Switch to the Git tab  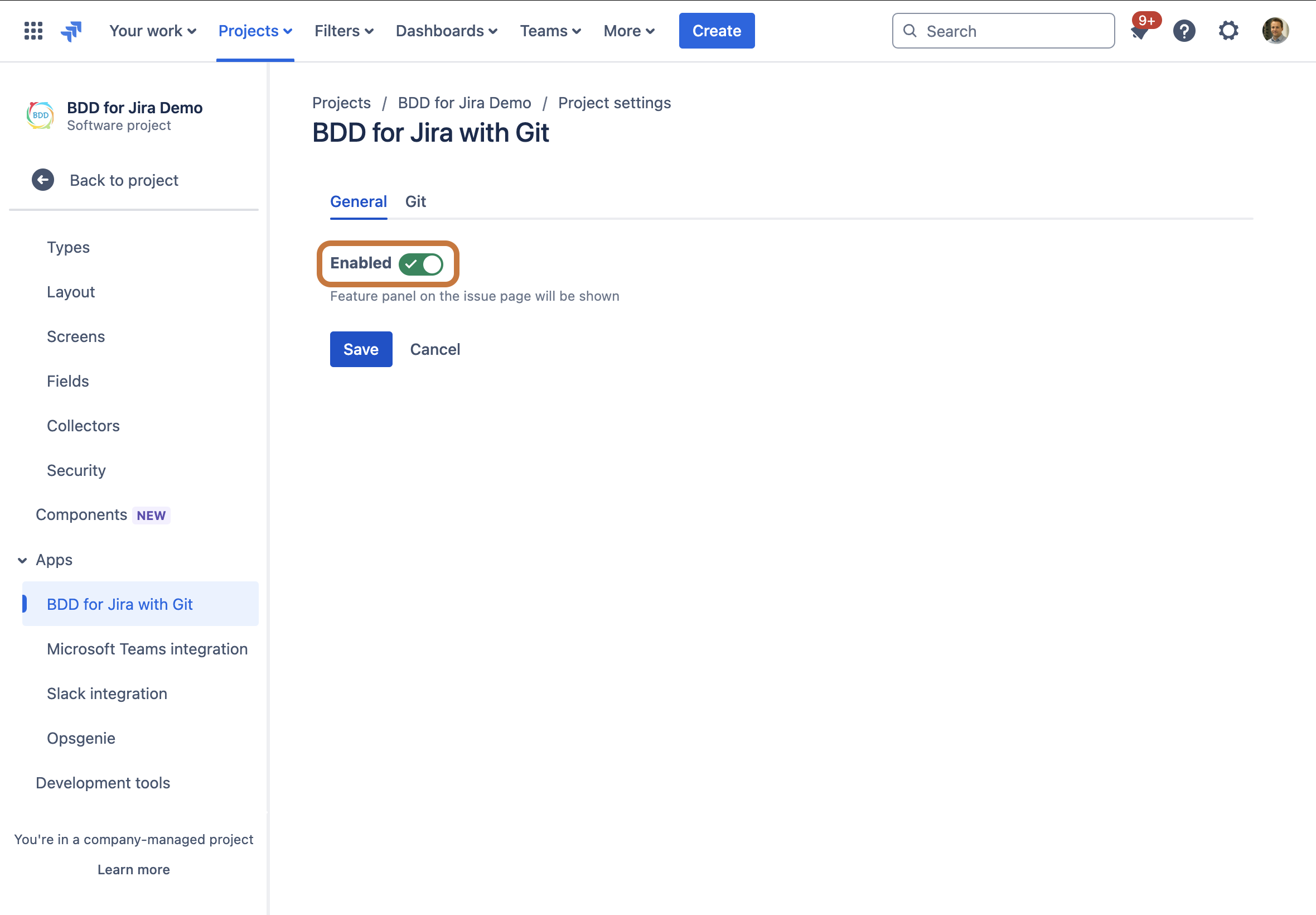415,202
